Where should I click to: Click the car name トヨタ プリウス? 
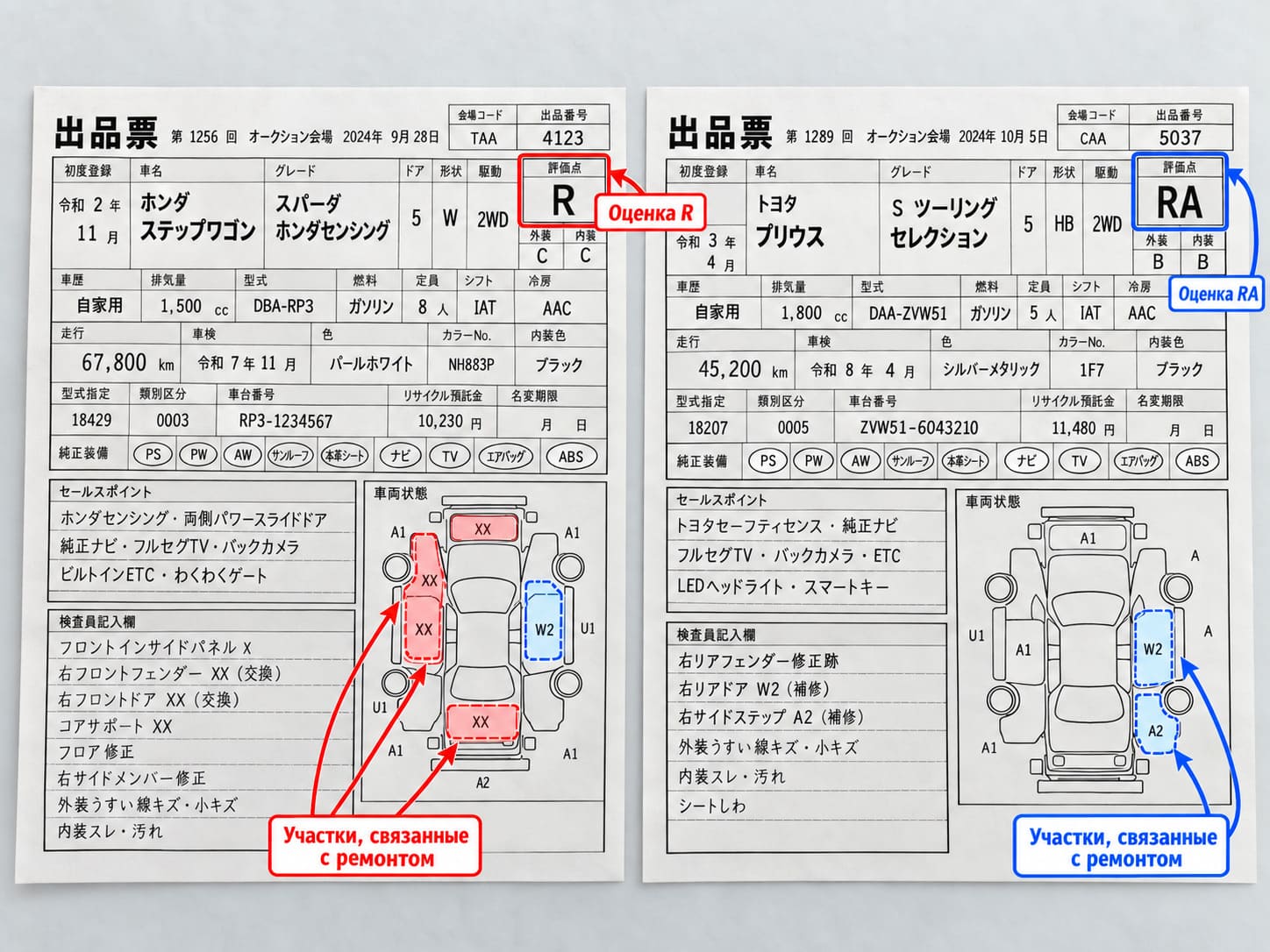click(790, 221)
